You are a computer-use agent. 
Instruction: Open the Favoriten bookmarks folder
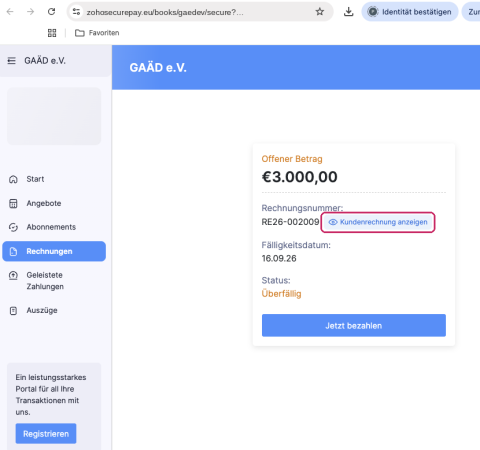click(x=97, y=33)
